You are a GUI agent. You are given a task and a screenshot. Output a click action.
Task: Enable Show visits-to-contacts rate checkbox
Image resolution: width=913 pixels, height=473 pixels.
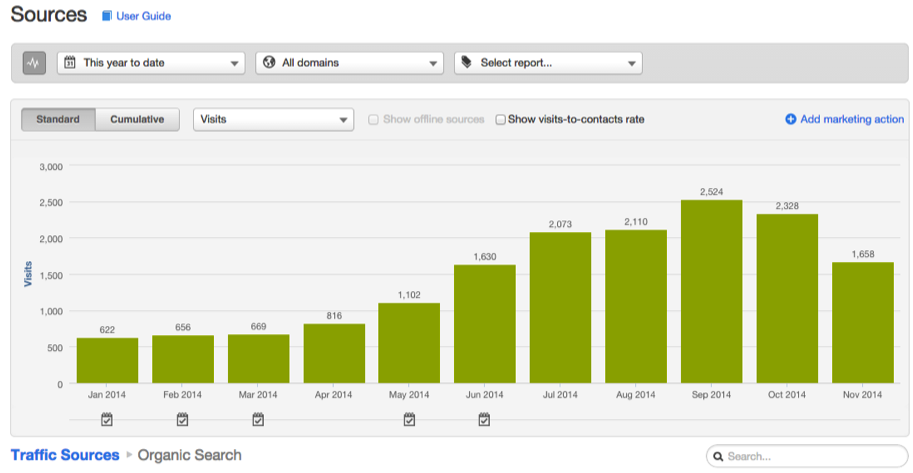(x=500, y=119)
